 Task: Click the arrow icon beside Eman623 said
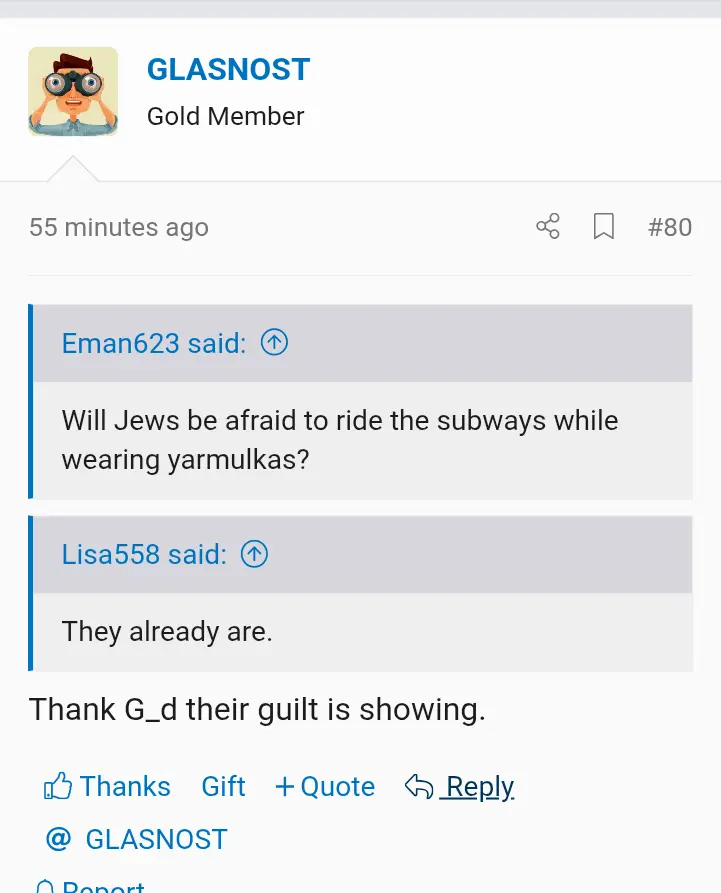tap(274, 342)
